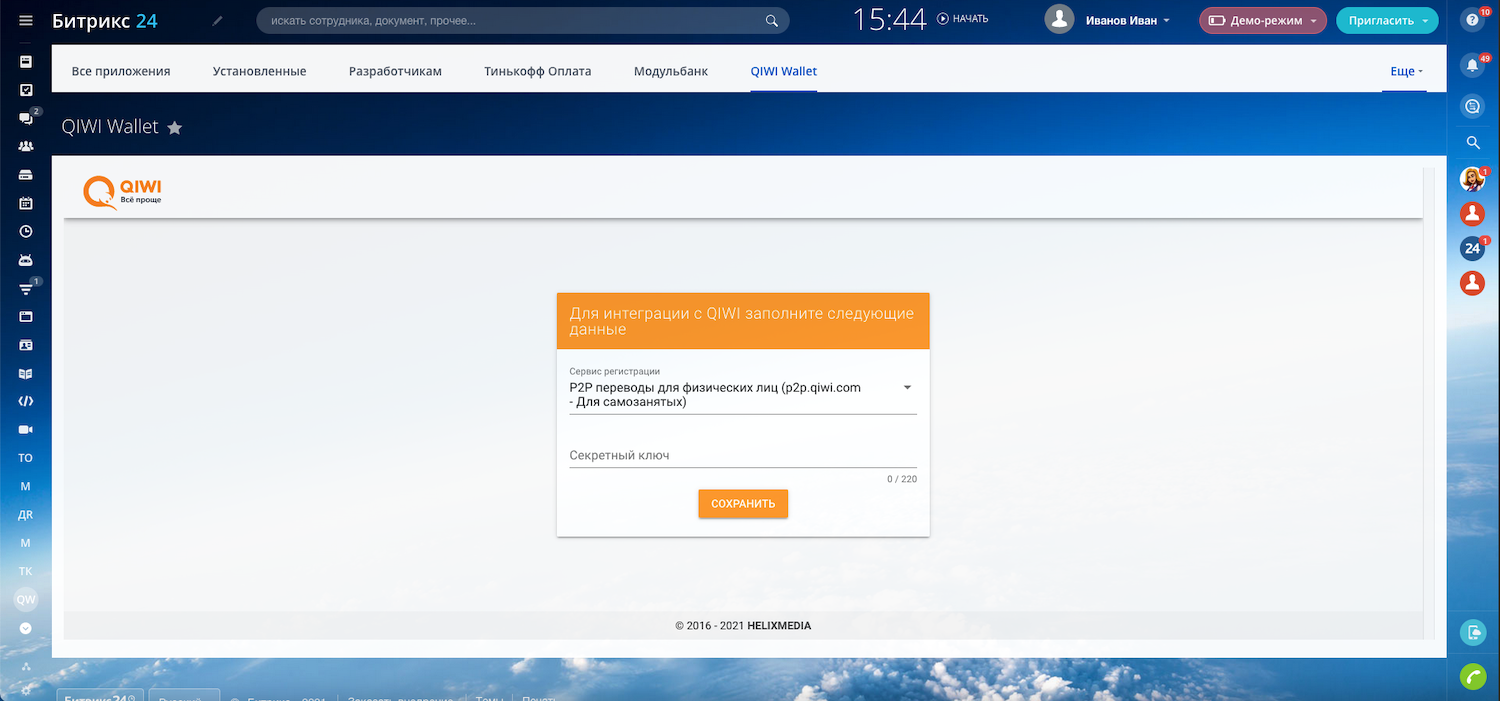1500x701 pixels.
Task: Open the hamburger main menu
Action: point(26,20)
